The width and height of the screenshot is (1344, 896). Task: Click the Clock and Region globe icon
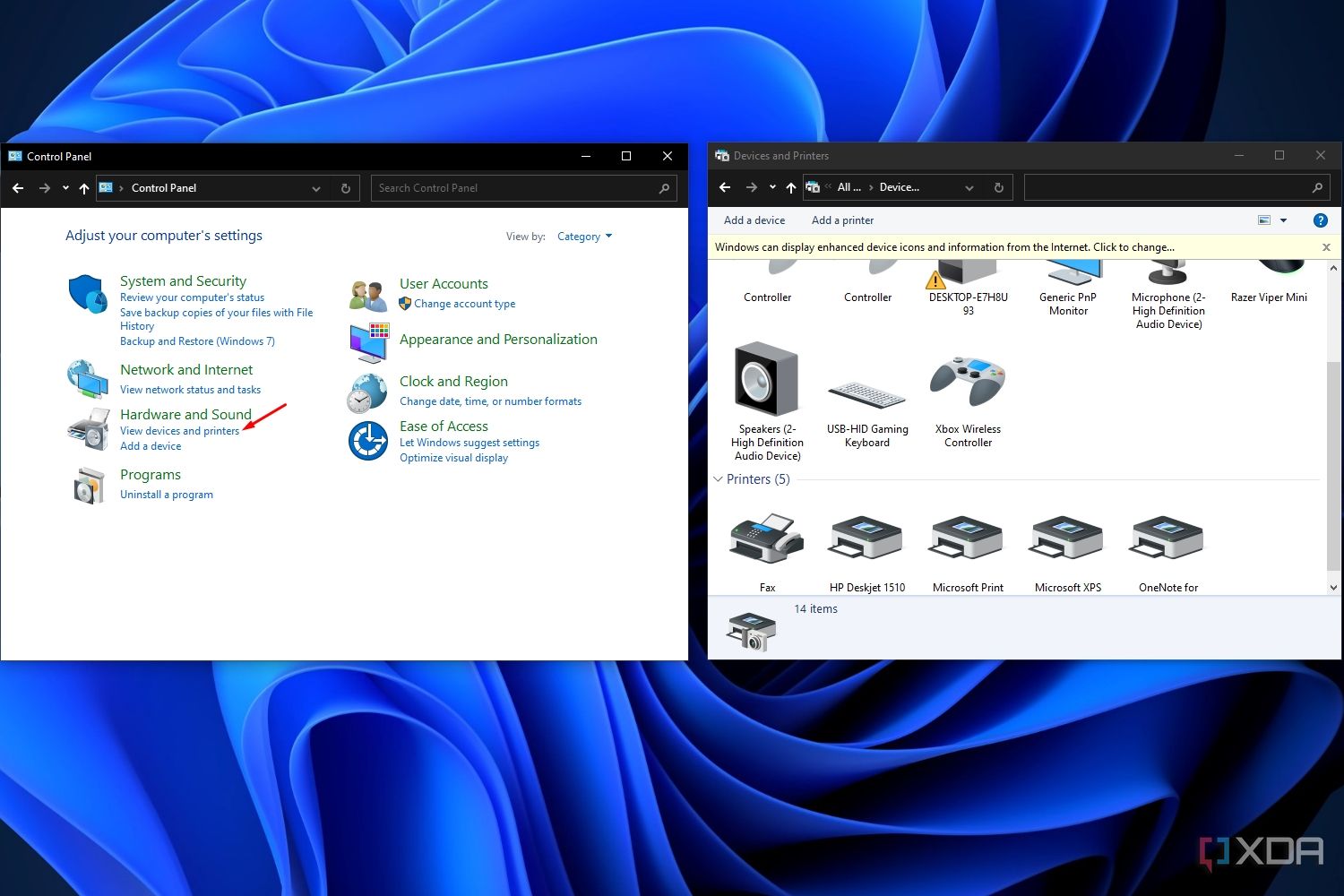coord(368,392)
